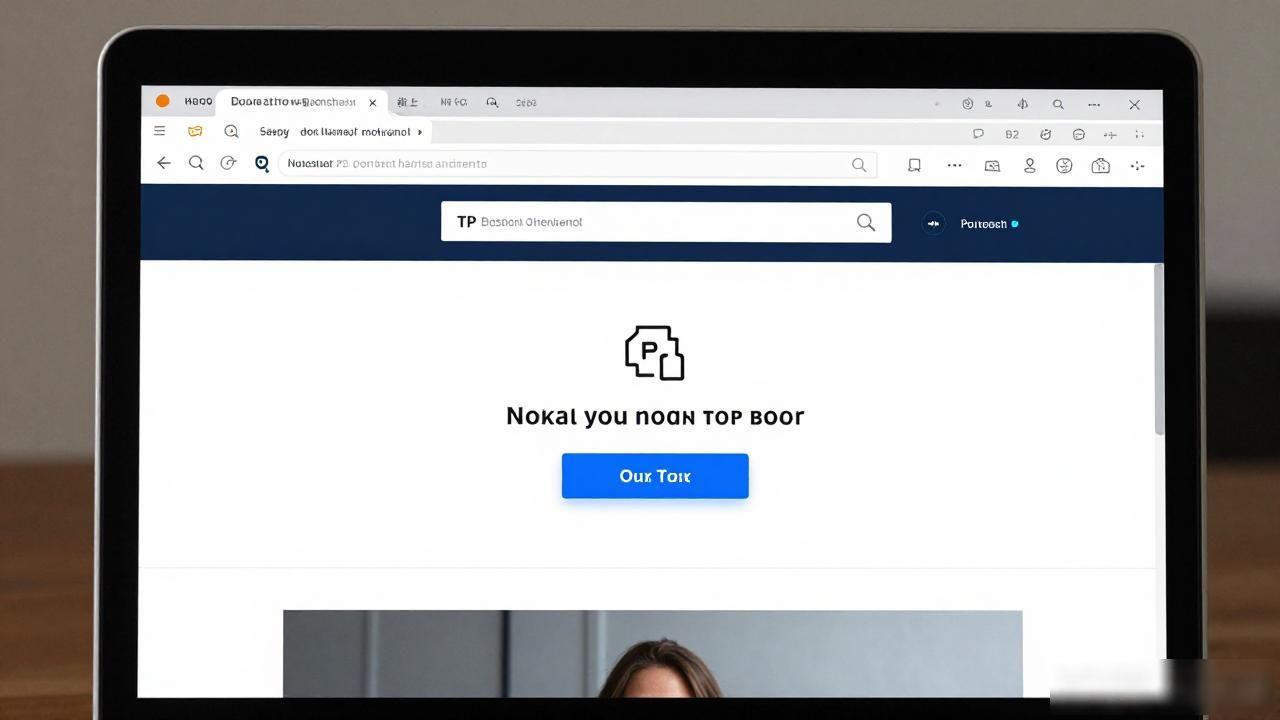Click the house-shaped icon in the navigation toolbar

[1101, 166]
